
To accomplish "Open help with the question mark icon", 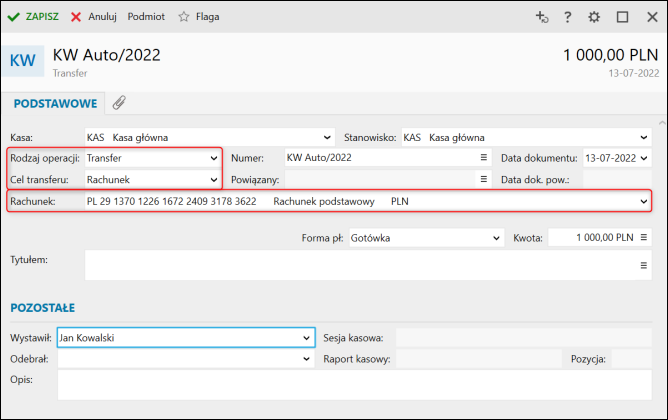I will tap(568, 17).
